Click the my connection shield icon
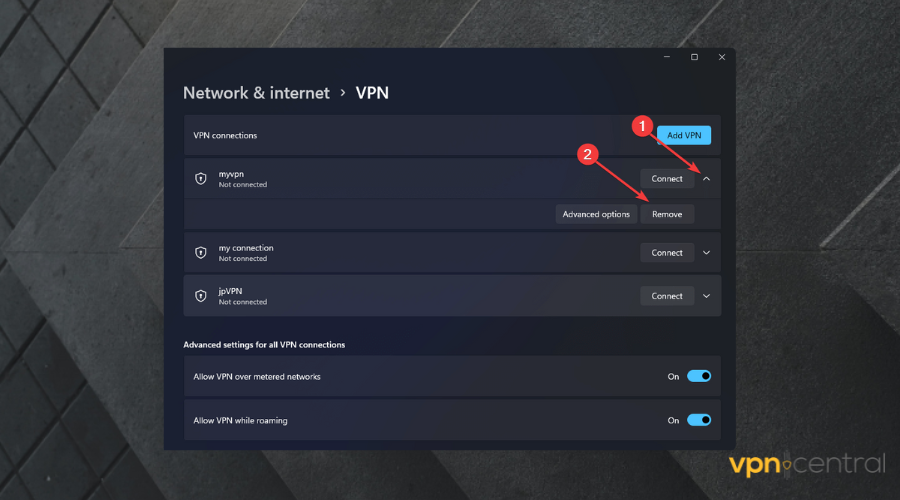The width and height of the screenshot is (900, 500). [200, 253]
